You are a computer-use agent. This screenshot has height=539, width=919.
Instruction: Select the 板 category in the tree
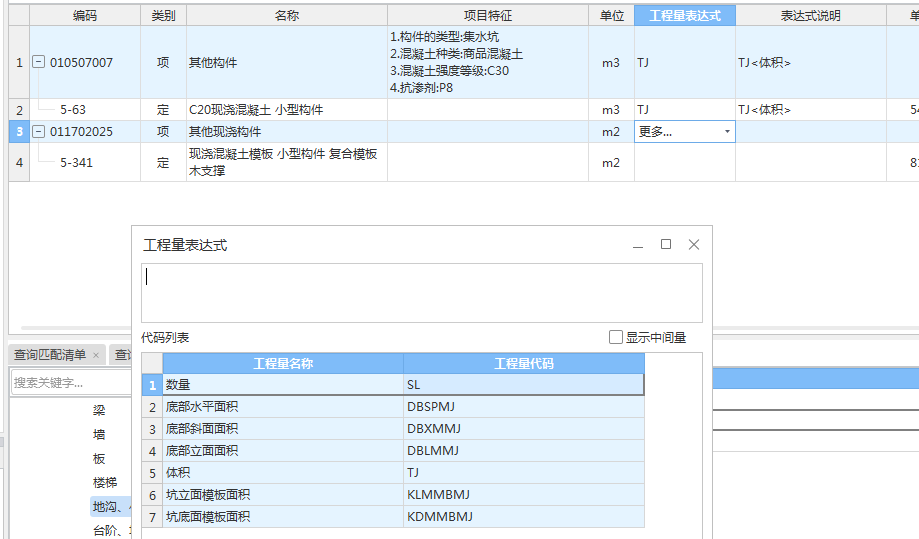click(x=99, y=458)
